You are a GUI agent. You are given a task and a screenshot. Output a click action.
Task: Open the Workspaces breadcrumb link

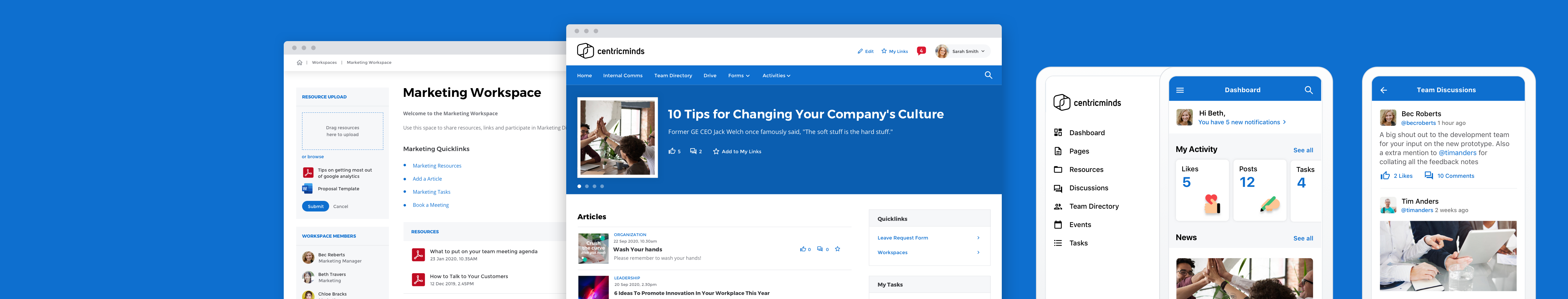coord(324,63)
